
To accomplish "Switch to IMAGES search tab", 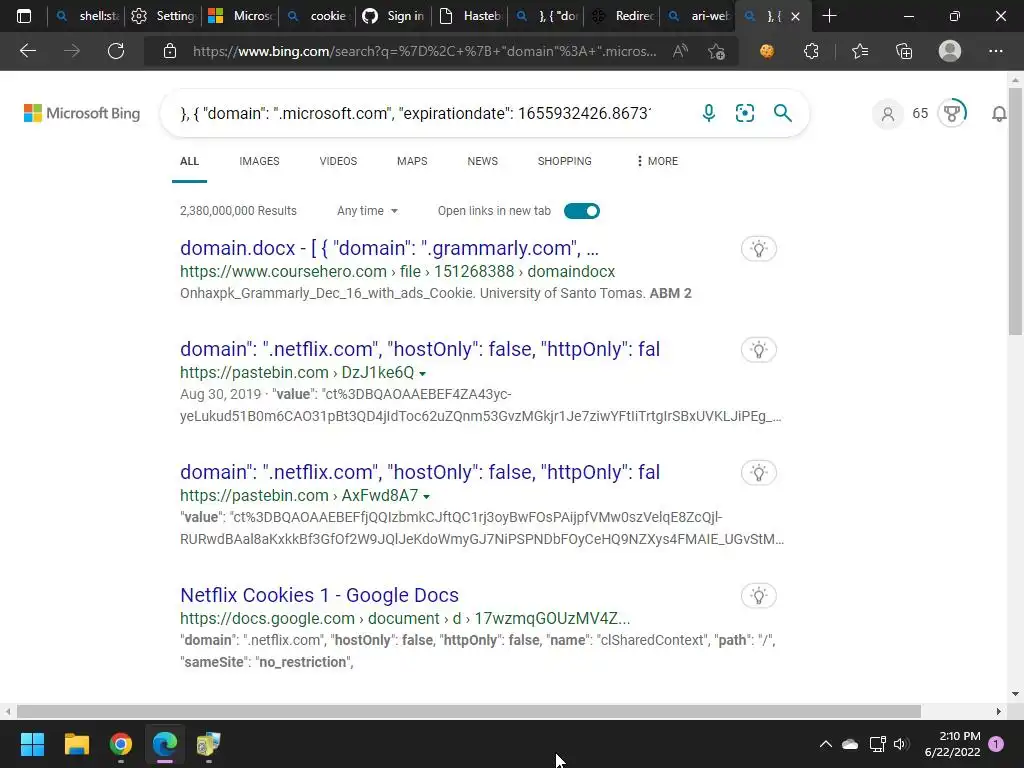I will (x=259, y=161).
